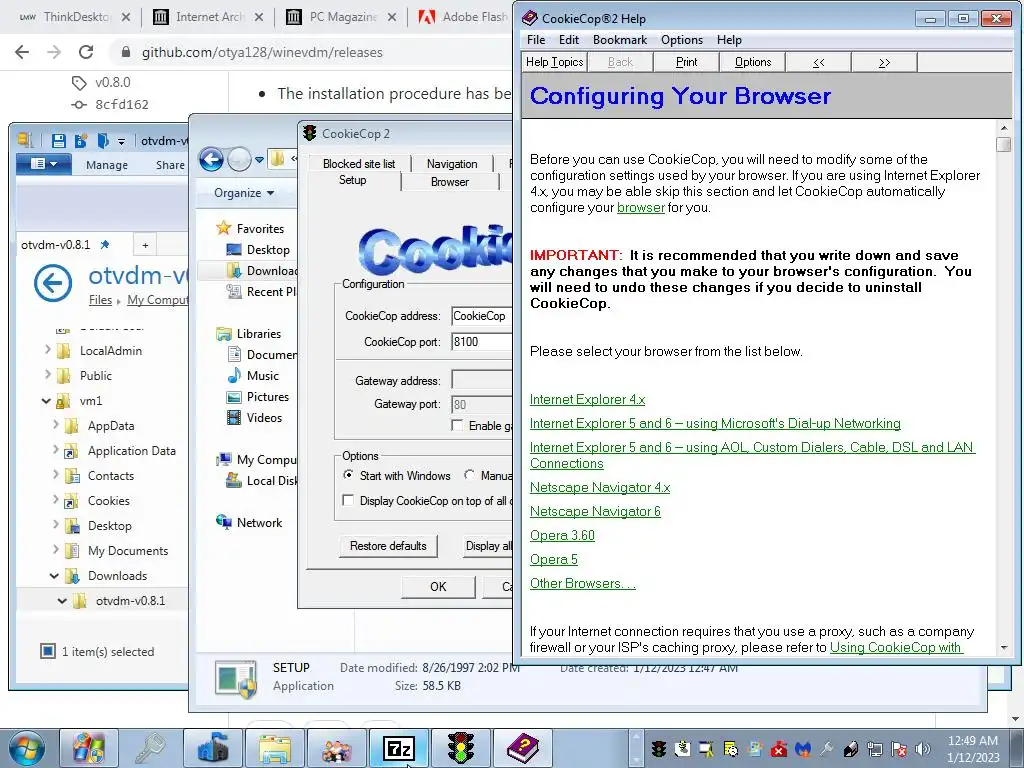Viewport: 1024px width, 768px height.
Task: Switch to the Blocked site list tab
Action: 359,164
